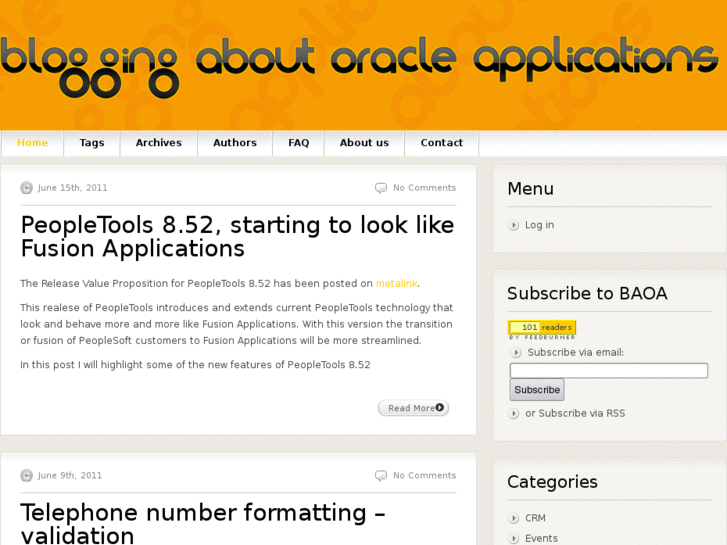The width and height of the screenshot is (727, 545).
Task: Click the comment bubble icon on second post
Action: coord(381,476)
